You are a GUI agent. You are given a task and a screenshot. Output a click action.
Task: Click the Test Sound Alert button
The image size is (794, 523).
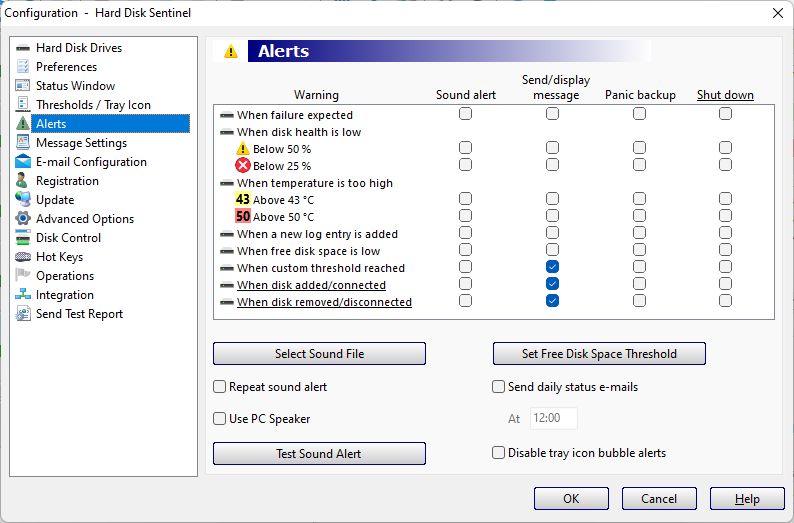320,454
